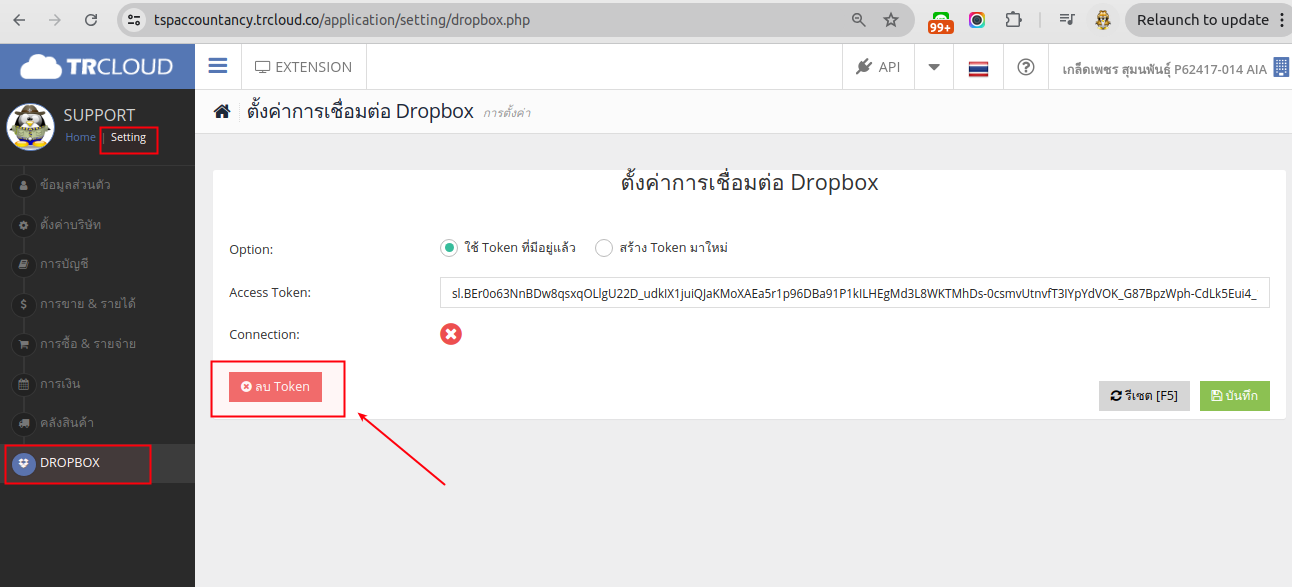Click the "Connection:" label

coord(264,334)
